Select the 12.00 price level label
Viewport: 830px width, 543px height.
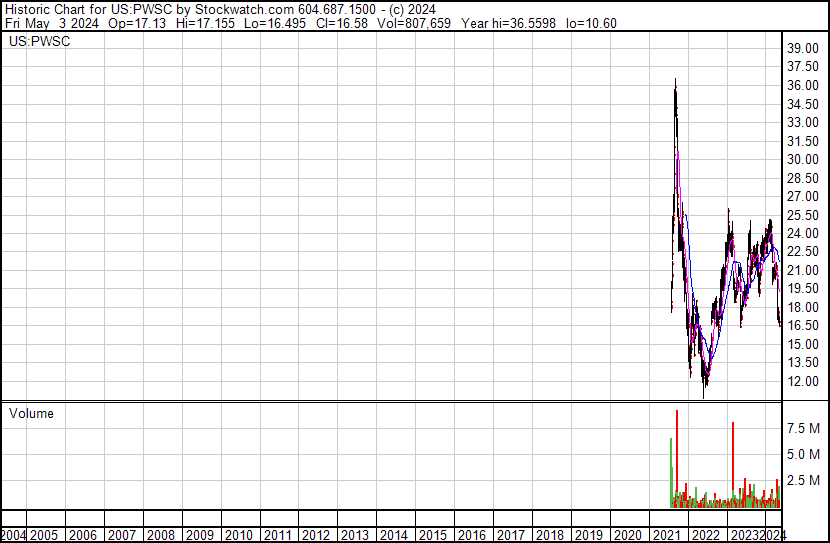pos(803,381)
